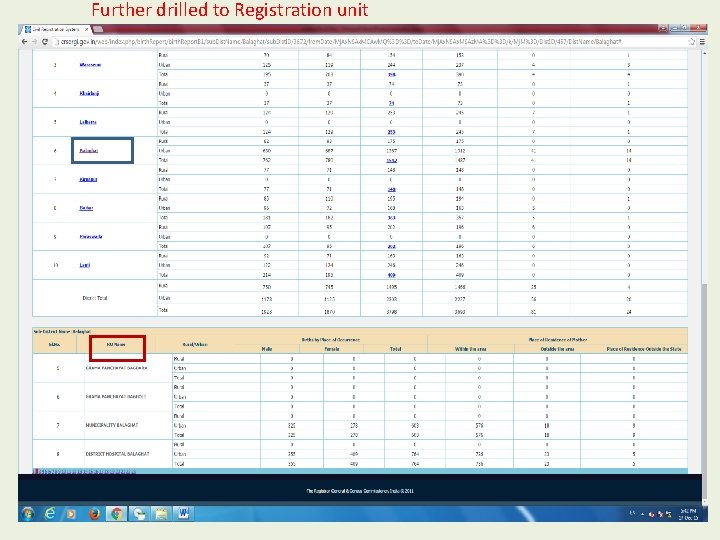Image resolution: width=720 pixels, height=540 pixels.
Task: Click the DISTRICT HOSPITAL BALAGHAT unit name
Action: (x=117, y=454)
